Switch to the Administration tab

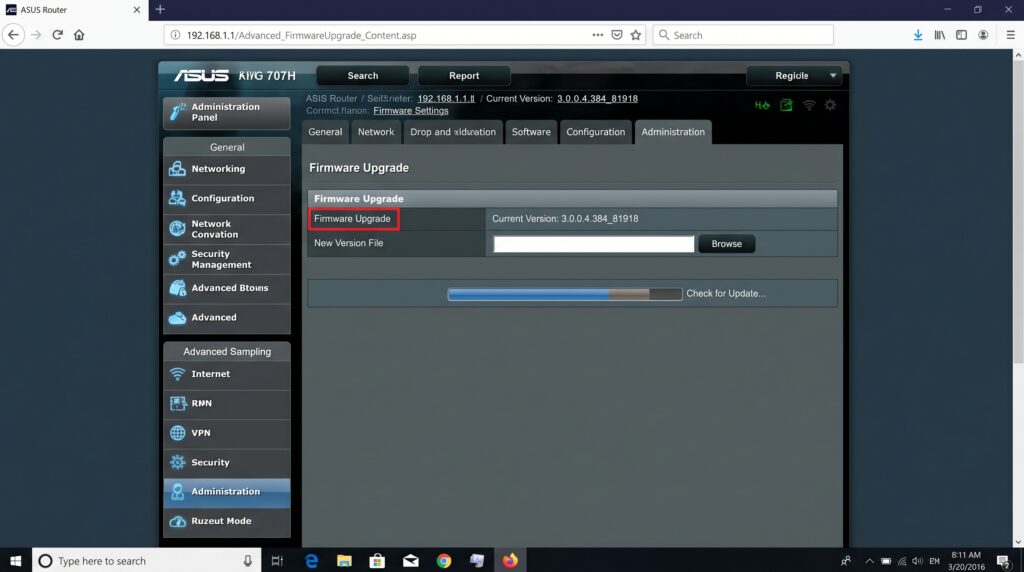point(673,132)
